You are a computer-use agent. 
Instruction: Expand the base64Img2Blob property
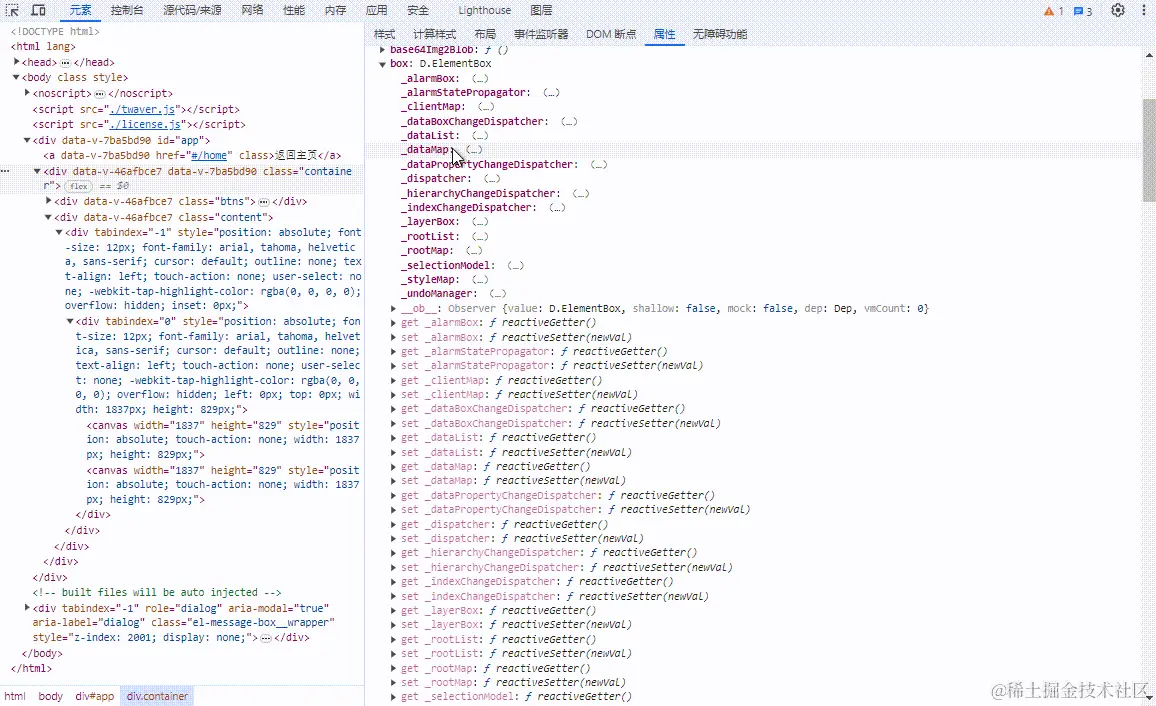point(383,49)
